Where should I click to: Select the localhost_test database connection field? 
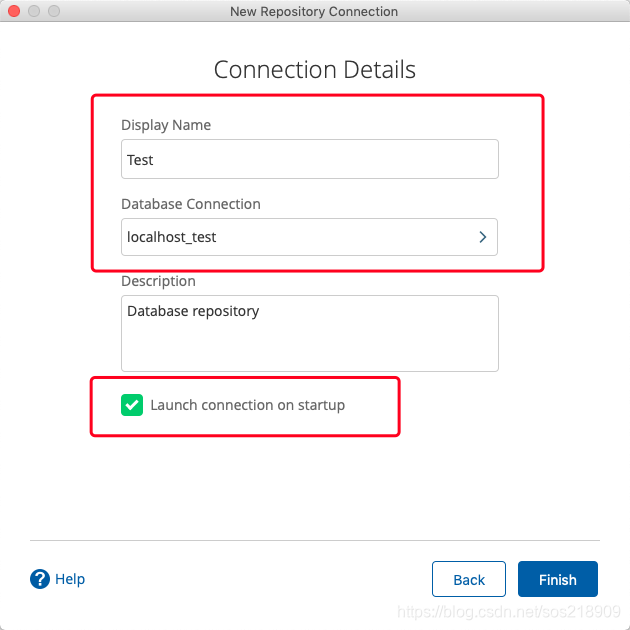pyautogui.click(x=309, y=237)
